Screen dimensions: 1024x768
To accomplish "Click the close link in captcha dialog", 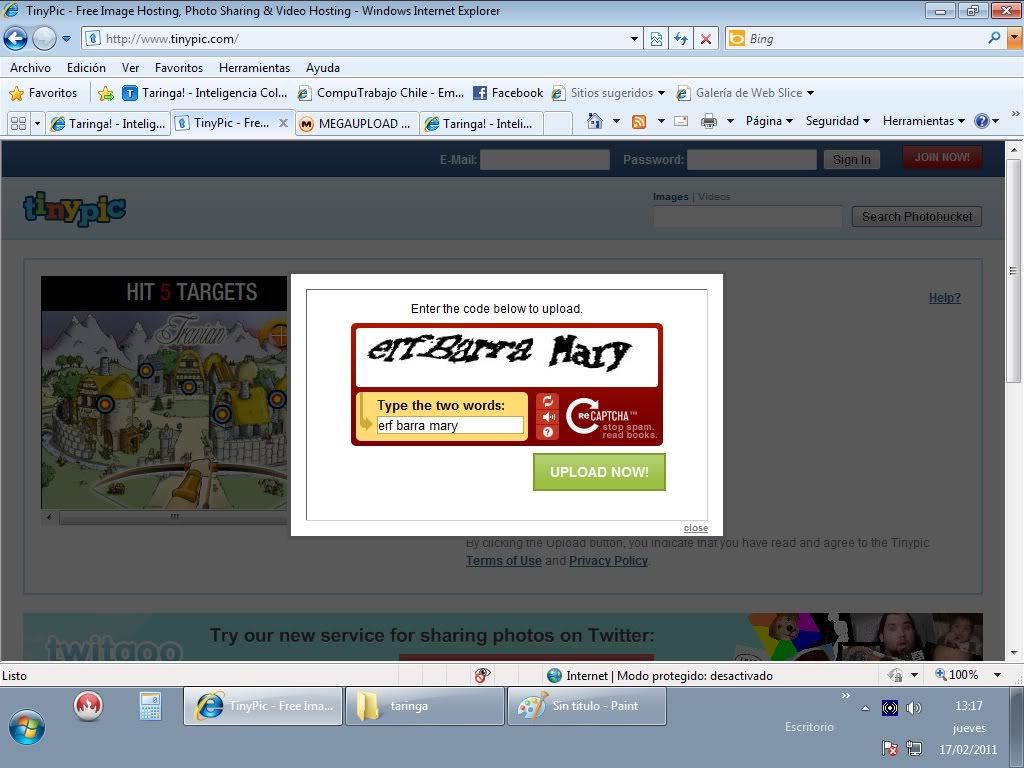I will click(696, 528).
